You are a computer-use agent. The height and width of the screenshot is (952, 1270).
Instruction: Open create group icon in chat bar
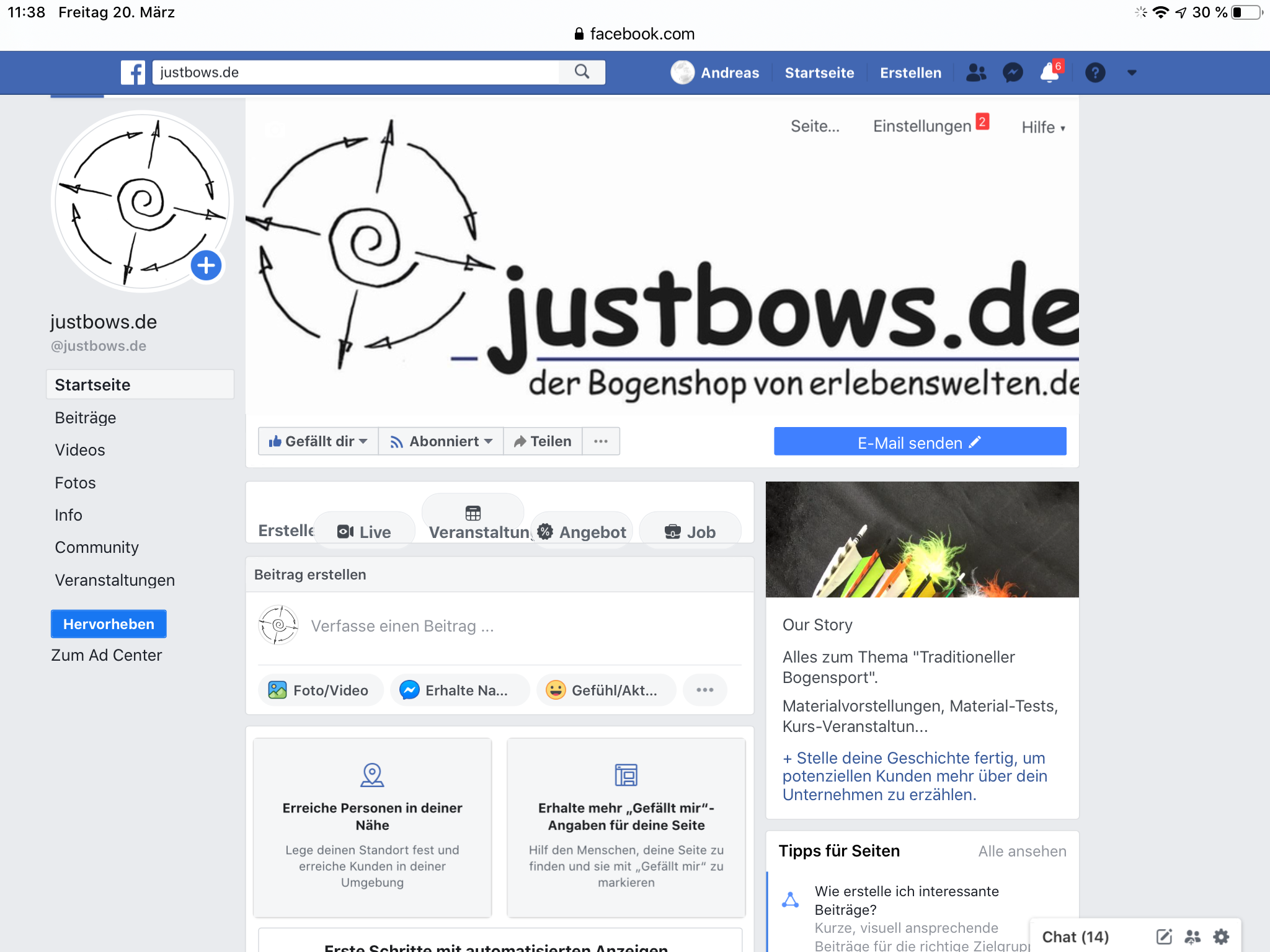1192,937
